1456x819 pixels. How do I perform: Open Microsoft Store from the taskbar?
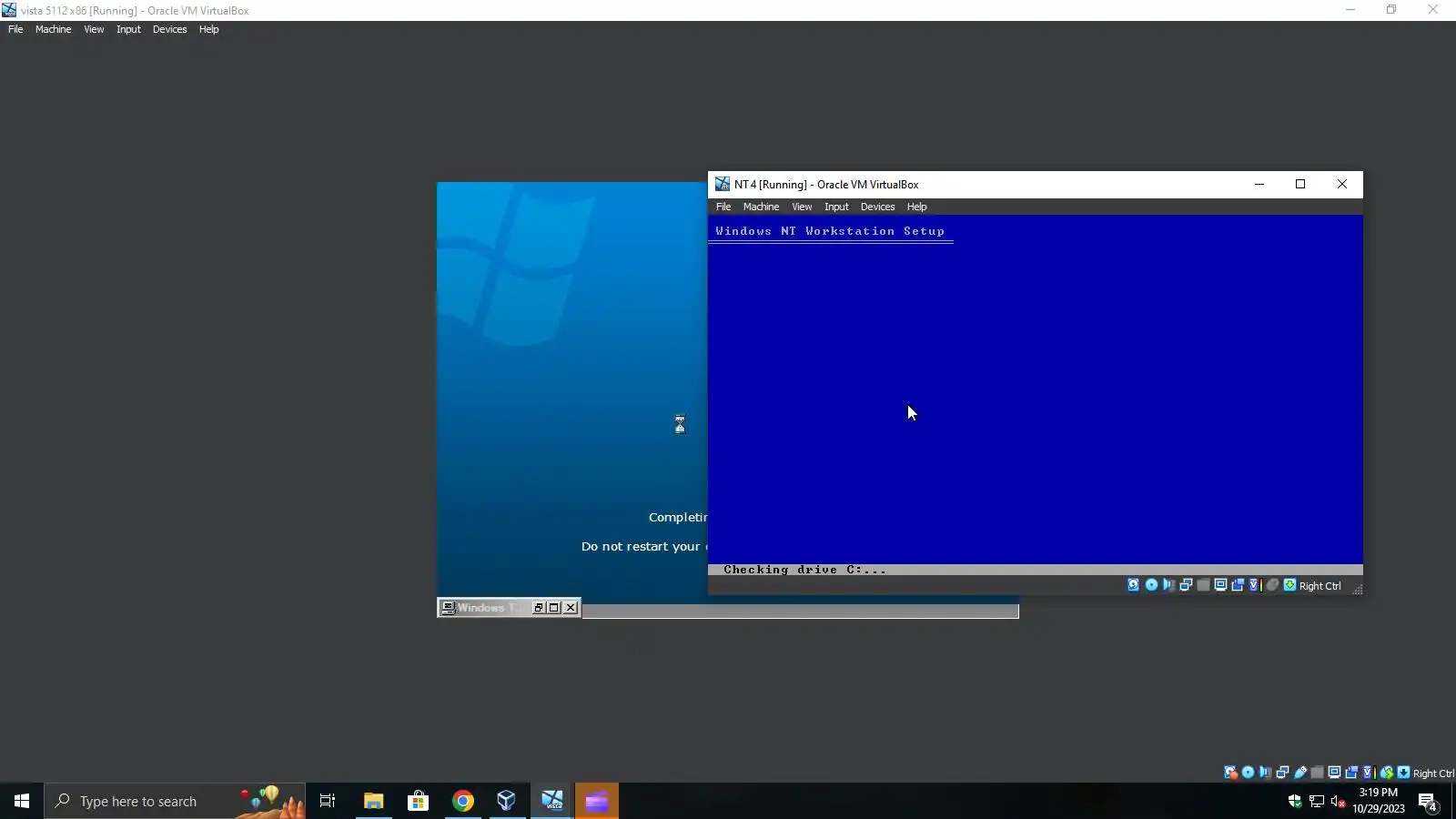[418, 801]
